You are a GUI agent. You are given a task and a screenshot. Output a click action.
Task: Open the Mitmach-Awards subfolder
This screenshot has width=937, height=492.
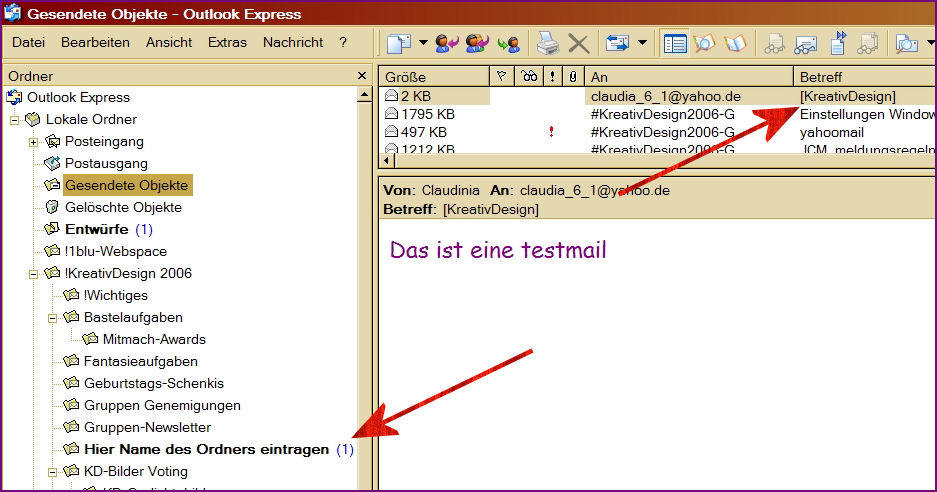point(154,340)
